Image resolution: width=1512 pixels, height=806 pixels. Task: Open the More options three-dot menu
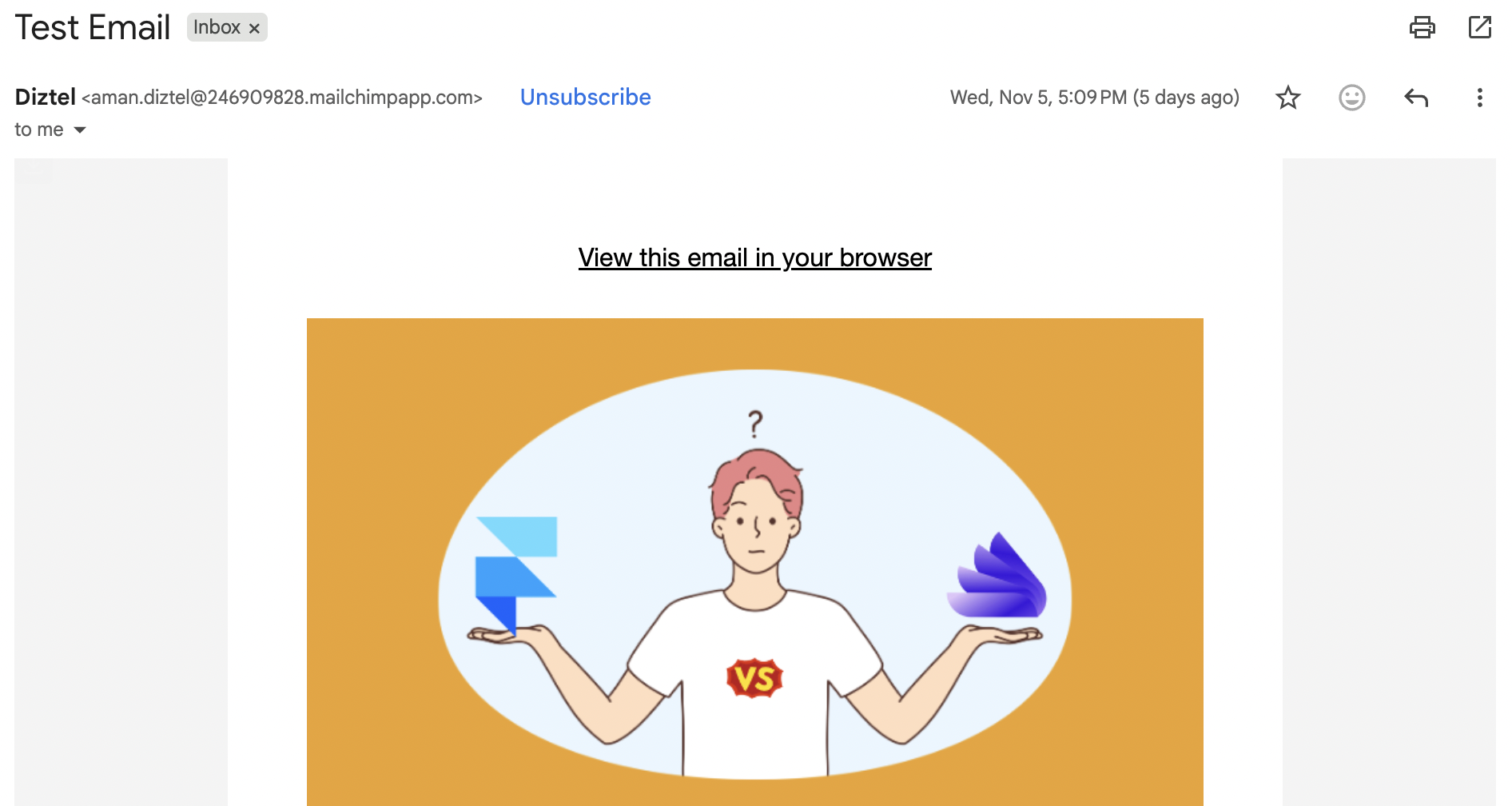point(1480,98)
